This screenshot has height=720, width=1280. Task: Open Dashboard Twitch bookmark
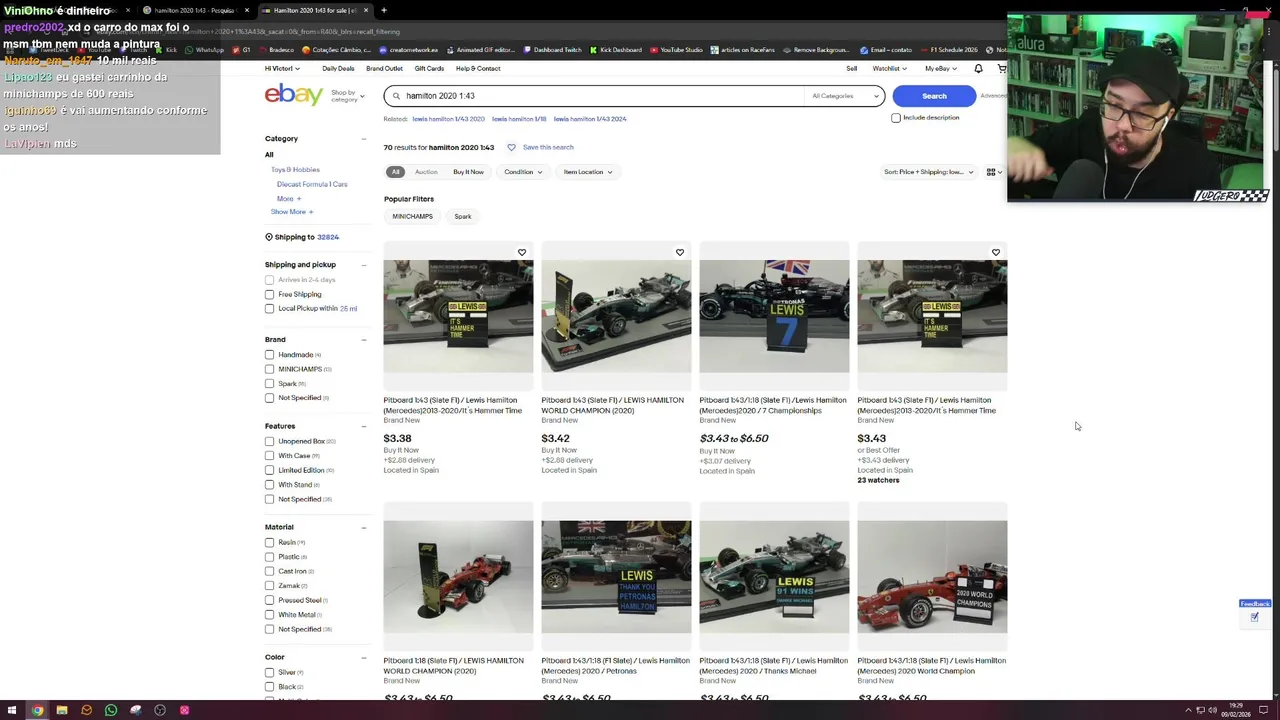pyautogui.click(x=552, y=50)
